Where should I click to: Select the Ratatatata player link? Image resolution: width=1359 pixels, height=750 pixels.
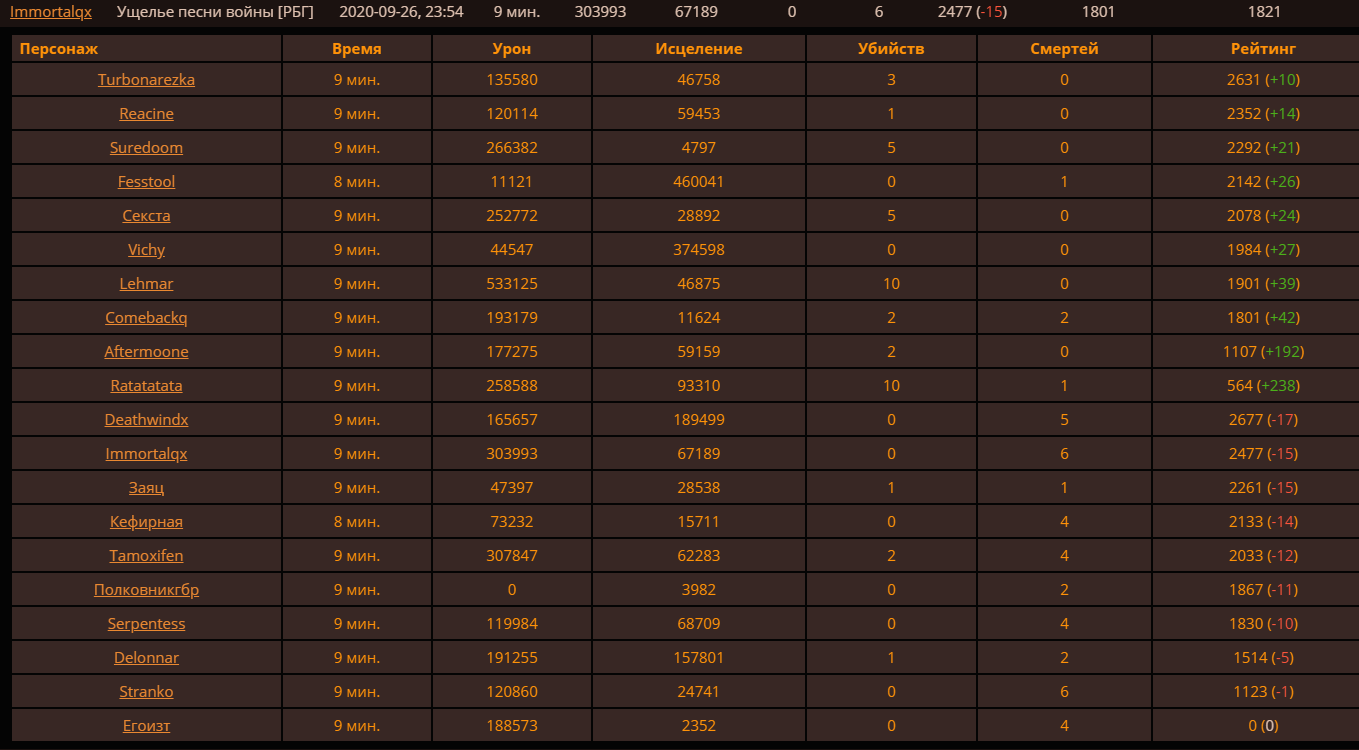point(146,386)
